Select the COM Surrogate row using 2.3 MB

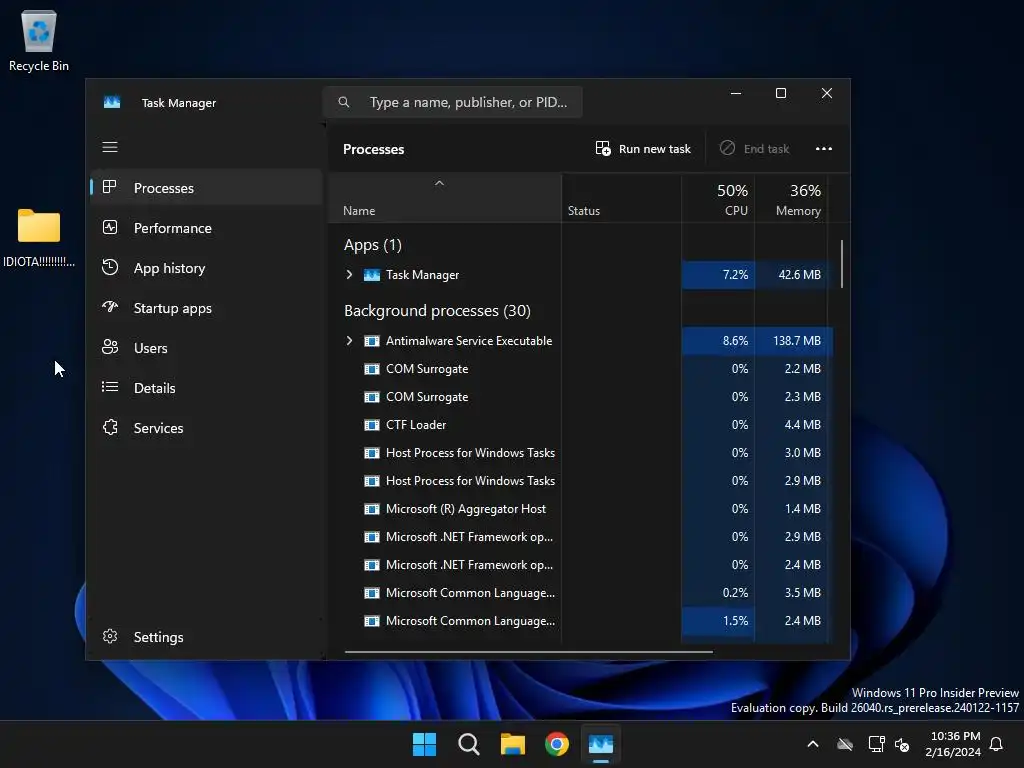(x=581, y=397)
